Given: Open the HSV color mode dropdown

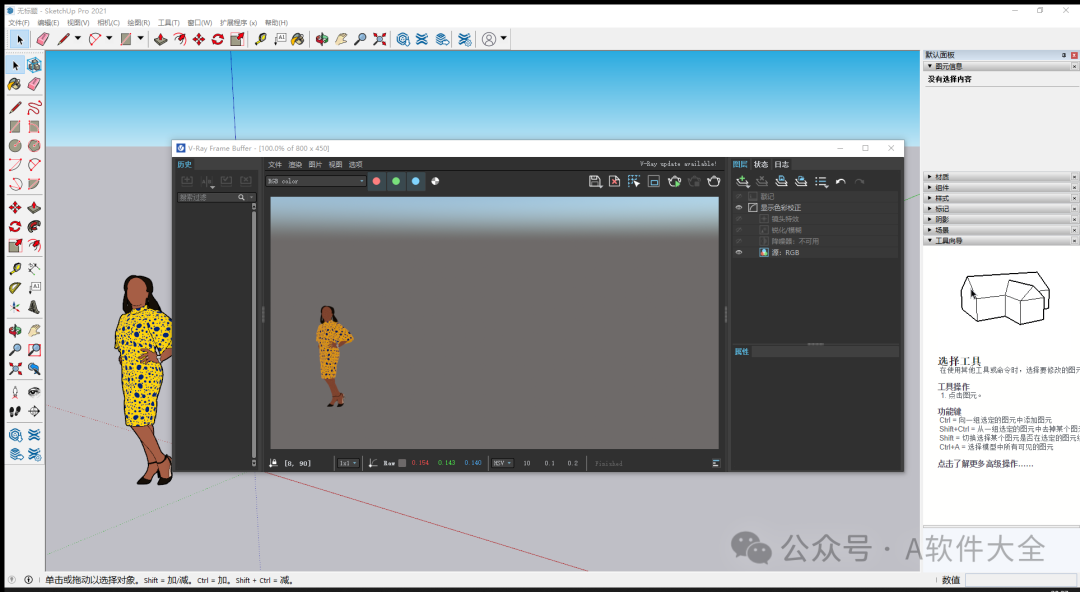Looking at the screenshot, I should (x=502, y=463).
